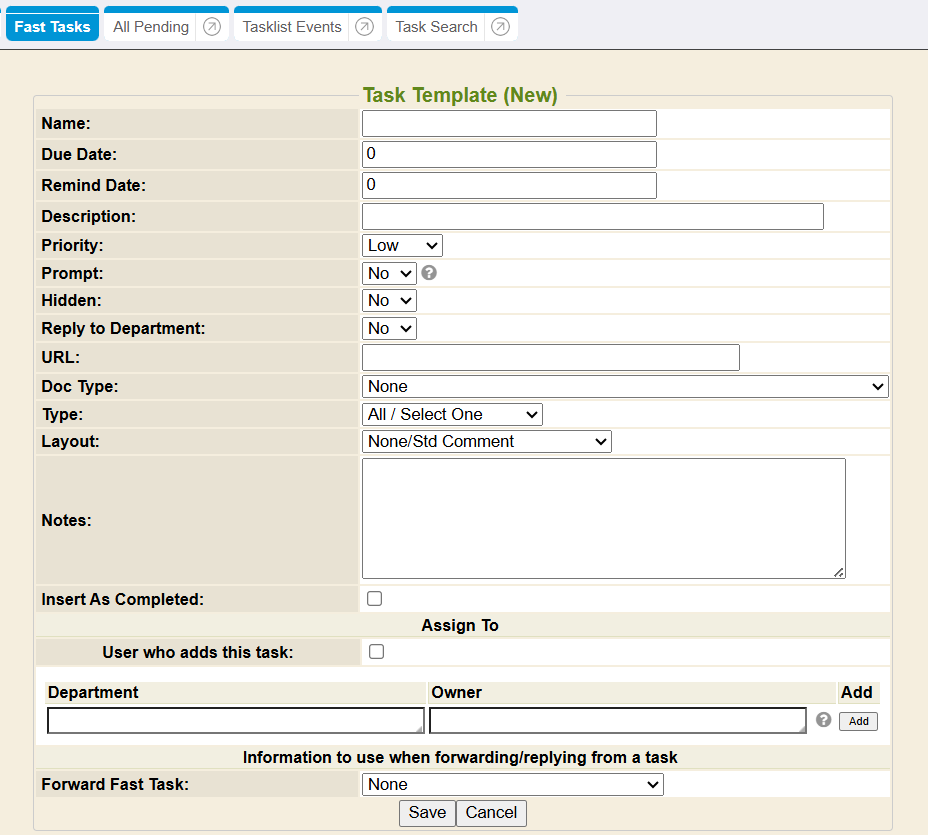
Task: Click the Save button
Action: point(427,813)
